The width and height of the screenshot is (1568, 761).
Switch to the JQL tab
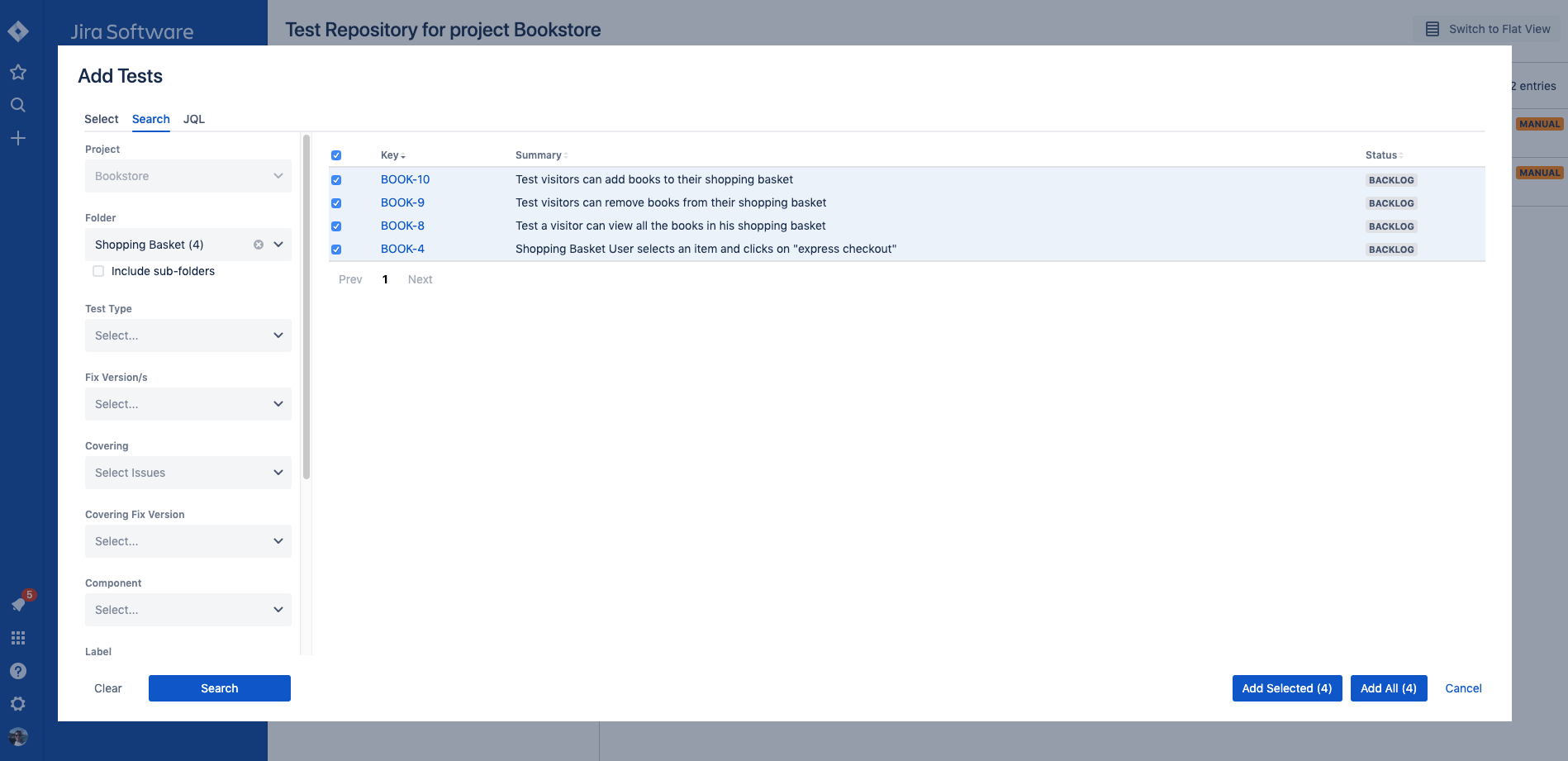pyautogui.click(x=194, y=119)
